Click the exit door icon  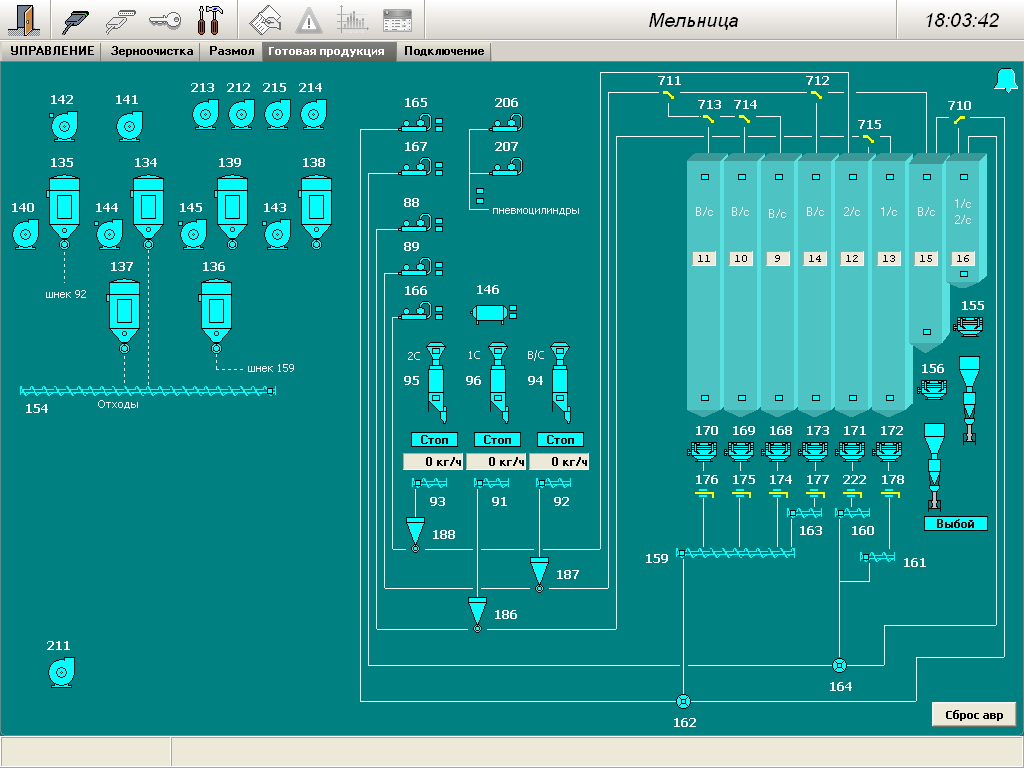point(26,20)
